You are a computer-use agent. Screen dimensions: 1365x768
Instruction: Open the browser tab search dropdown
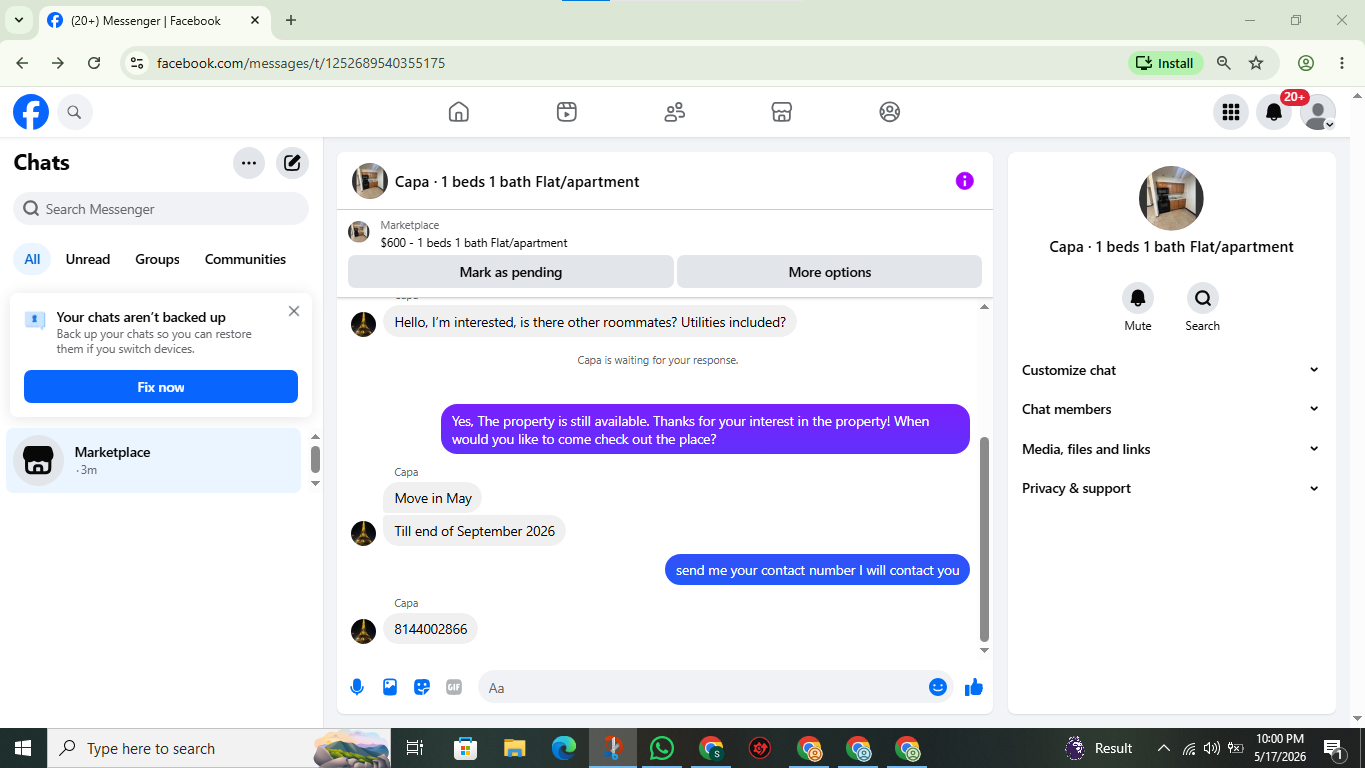tap(18, 20)
